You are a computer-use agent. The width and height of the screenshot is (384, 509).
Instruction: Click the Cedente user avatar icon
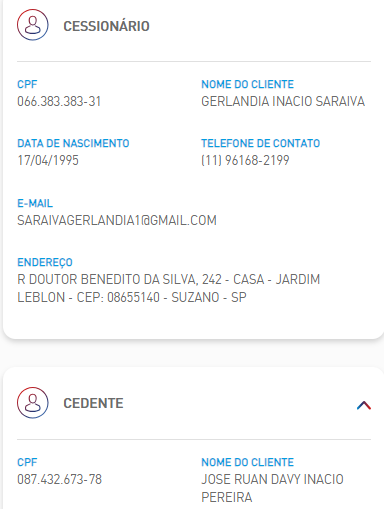33,403
